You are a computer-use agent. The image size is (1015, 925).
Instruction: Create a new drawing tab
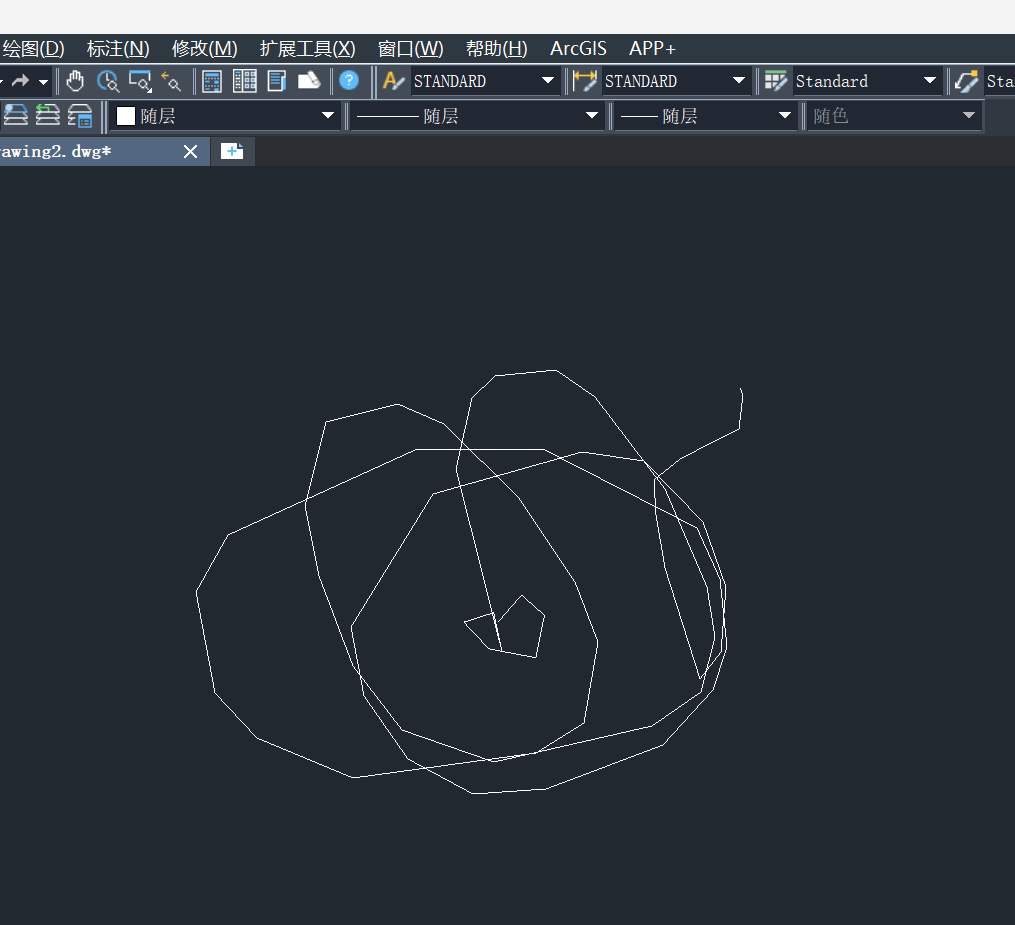tap(232, 151)
